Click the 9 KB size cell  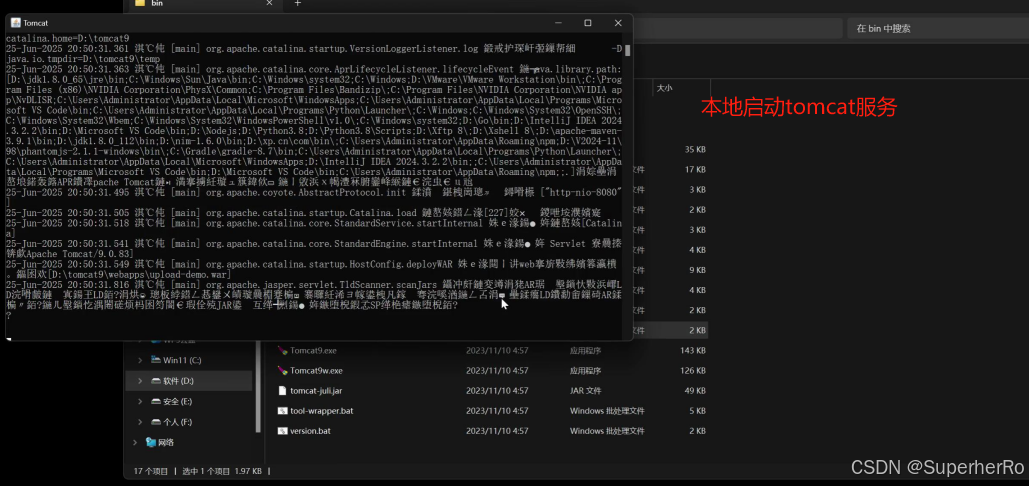[697, 270]
